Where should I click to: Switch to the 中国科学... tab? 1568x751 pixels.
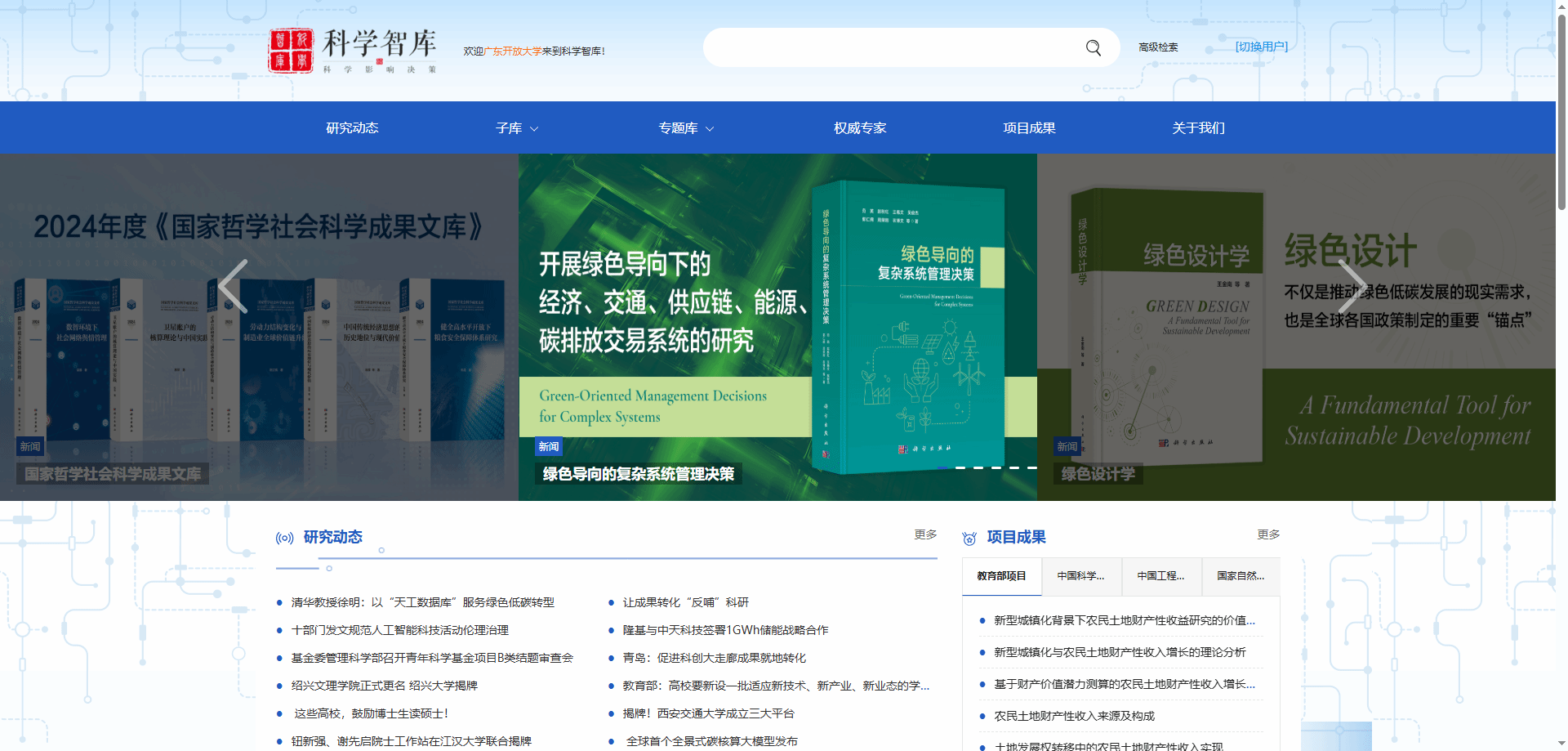1081,576
